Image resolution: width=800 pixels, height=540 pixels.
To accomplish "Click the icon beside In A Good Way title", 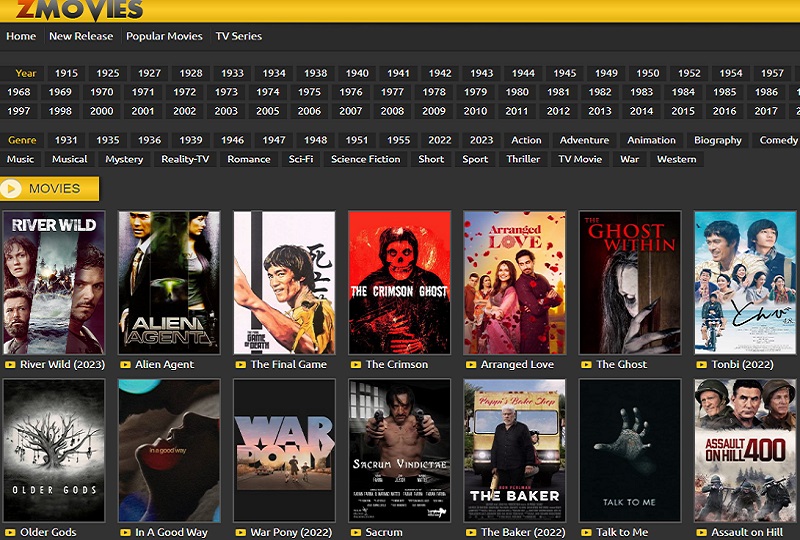I will [125, 532].
